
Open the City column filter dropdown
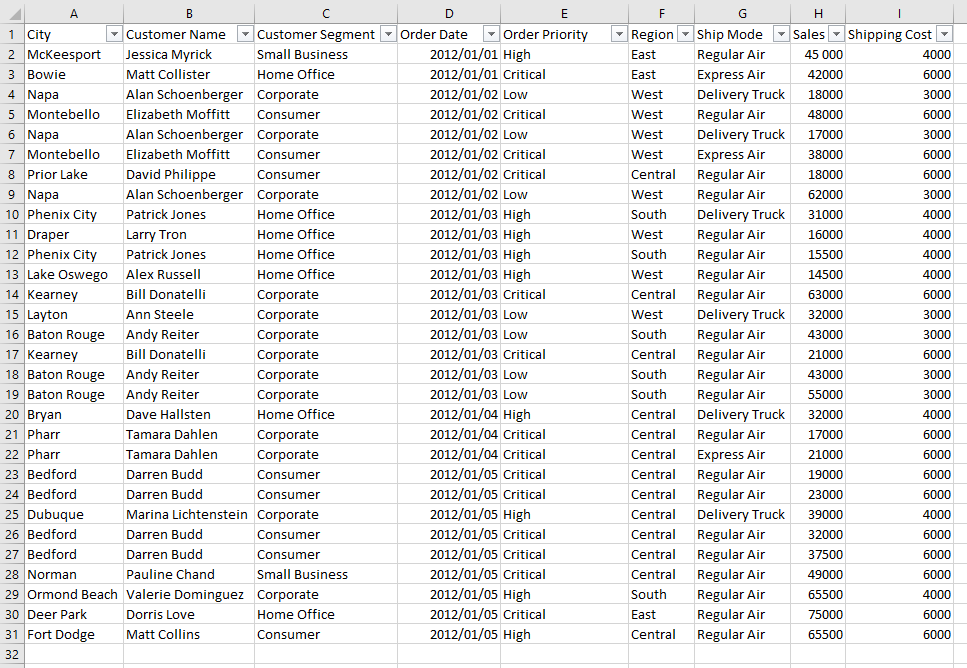[x=114, y=35]
